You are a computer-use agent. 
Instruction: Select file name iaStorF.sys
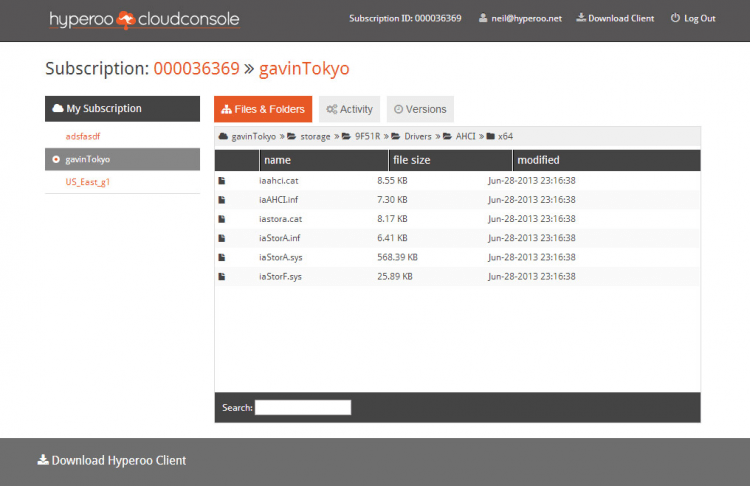[x=280, y=276]
